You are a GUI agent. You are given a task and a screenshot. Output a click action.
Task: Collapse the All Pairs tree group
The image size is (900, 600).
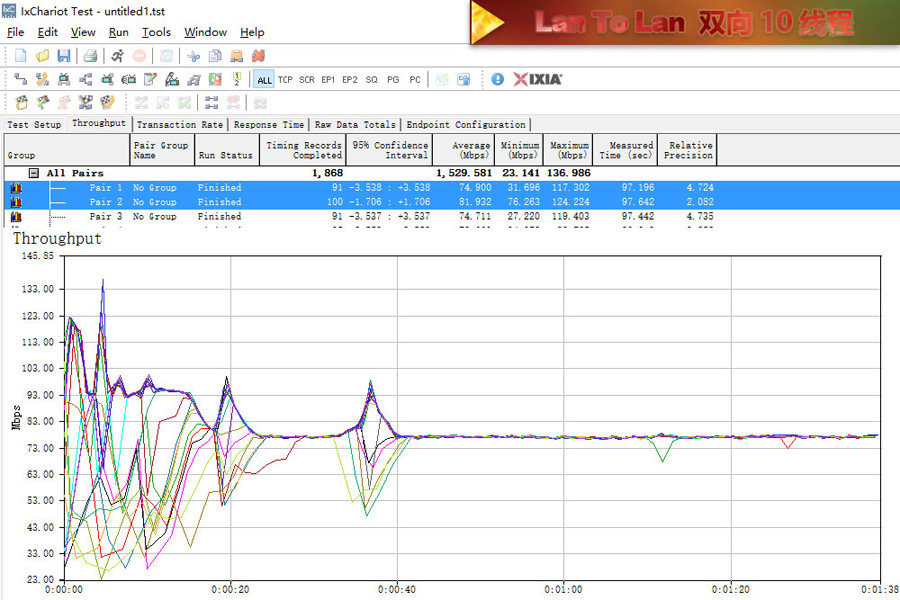click(x=34, y=173)
